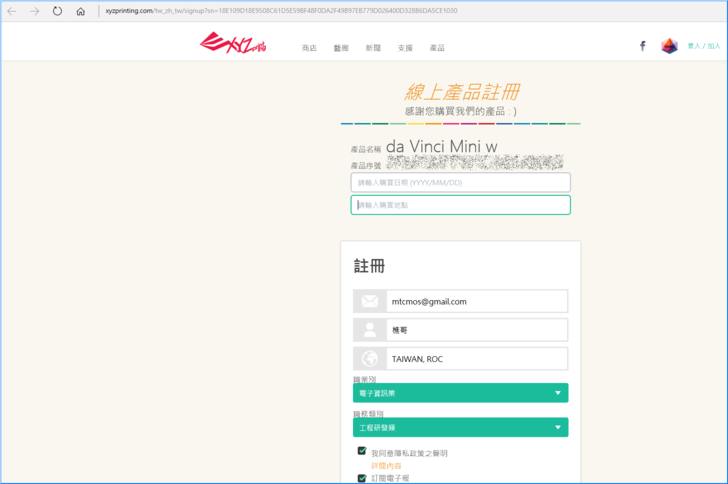
Task: Select the 新聞 navigation item
Action: point(372,48)
